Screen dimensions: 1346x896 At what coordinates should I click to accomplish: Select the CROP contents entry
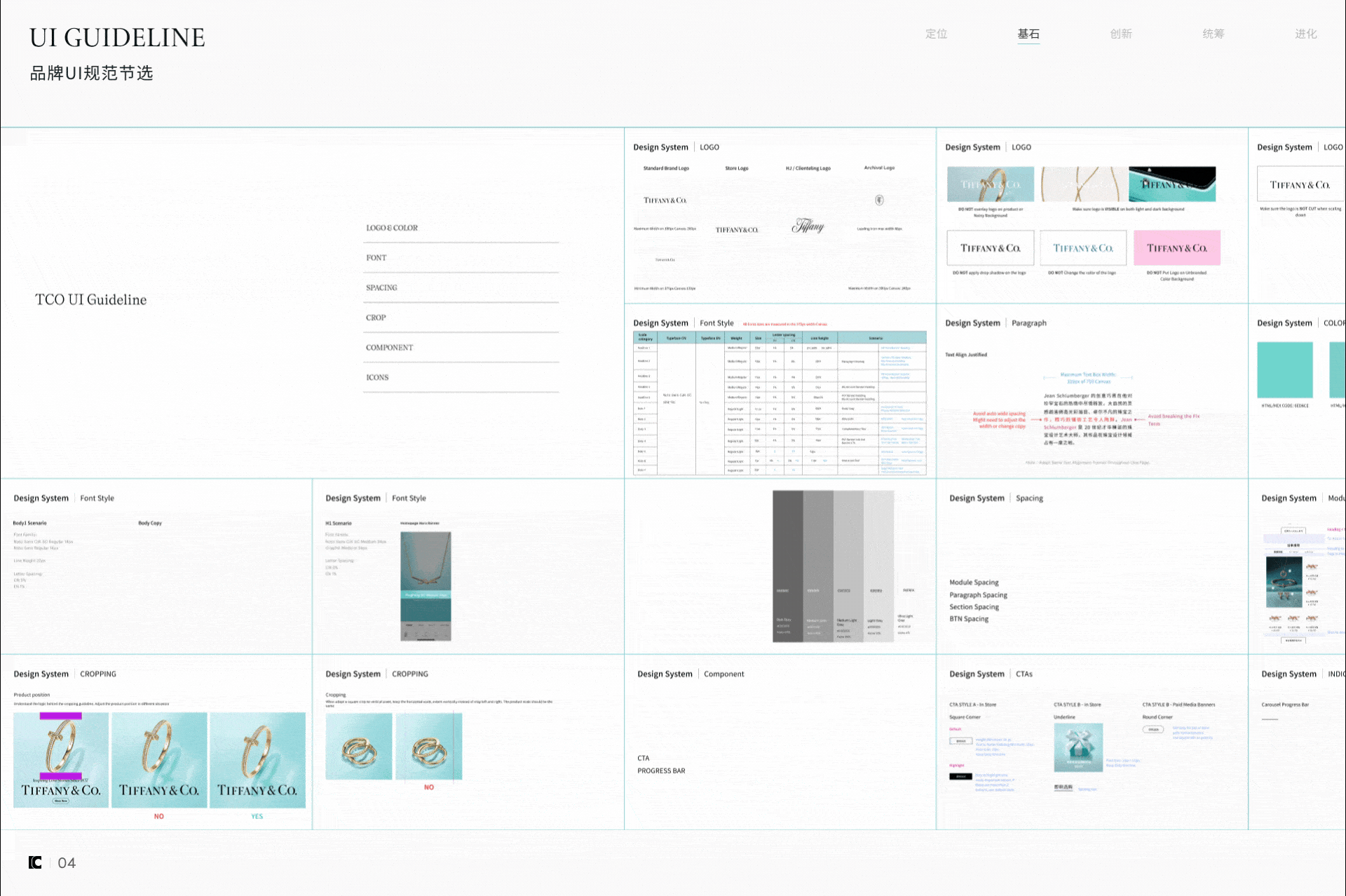(x=376, y=318)
